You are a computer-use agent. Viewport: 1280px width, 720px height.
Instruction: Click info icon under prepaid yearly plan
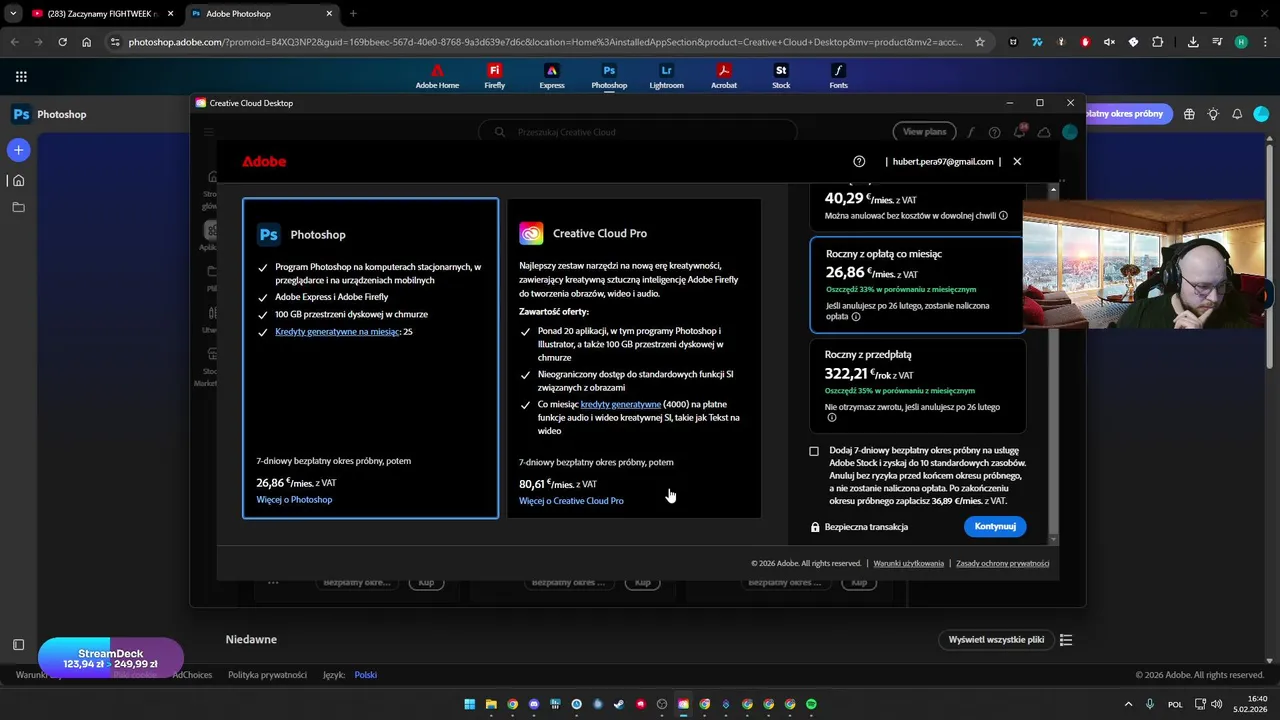[x=831, y=418]
